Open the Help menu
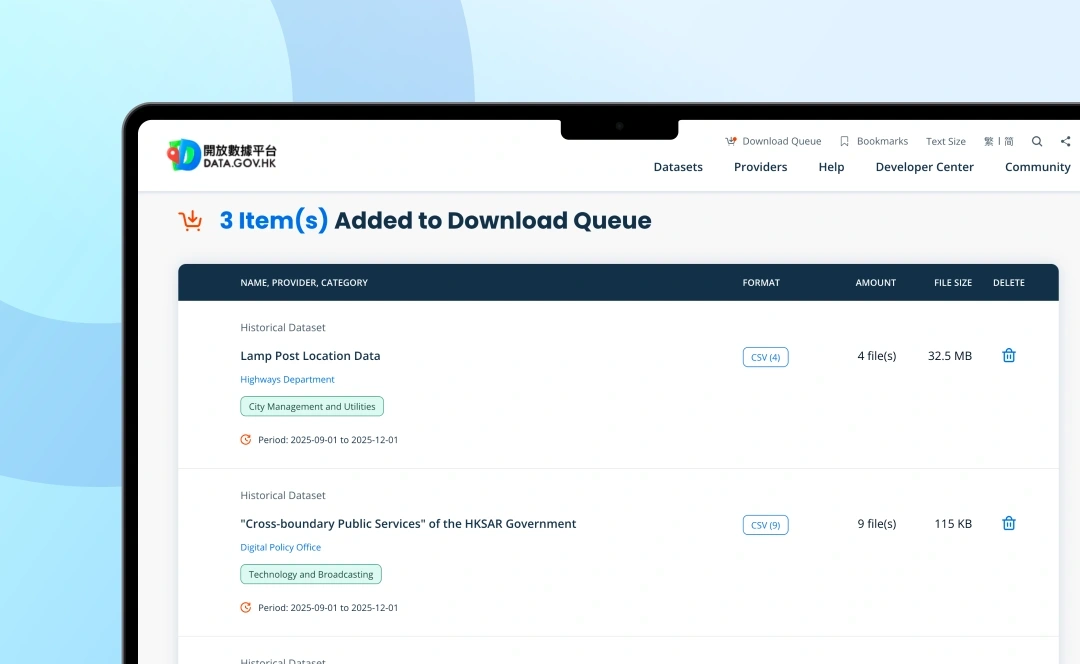This screenshot has height=664, width=1080. click(x=831, y=167)
